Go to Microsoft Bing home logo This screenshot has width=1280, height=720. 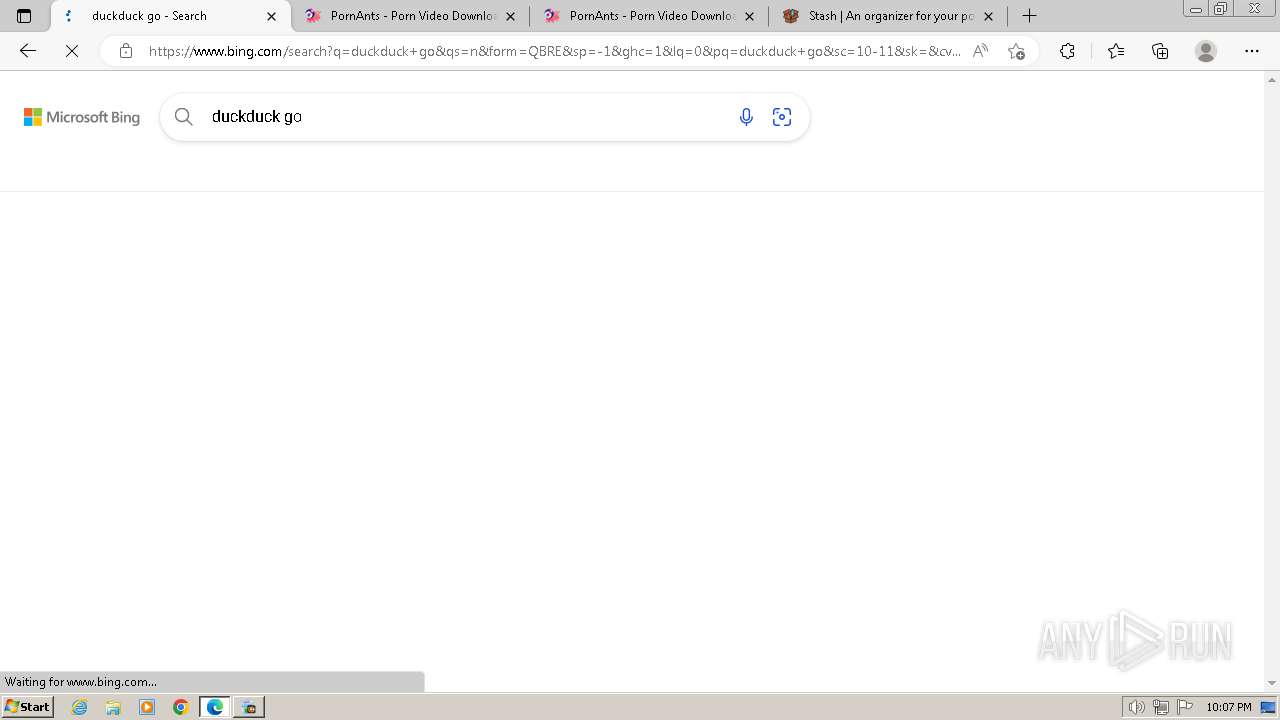click(x=82, y=117)
